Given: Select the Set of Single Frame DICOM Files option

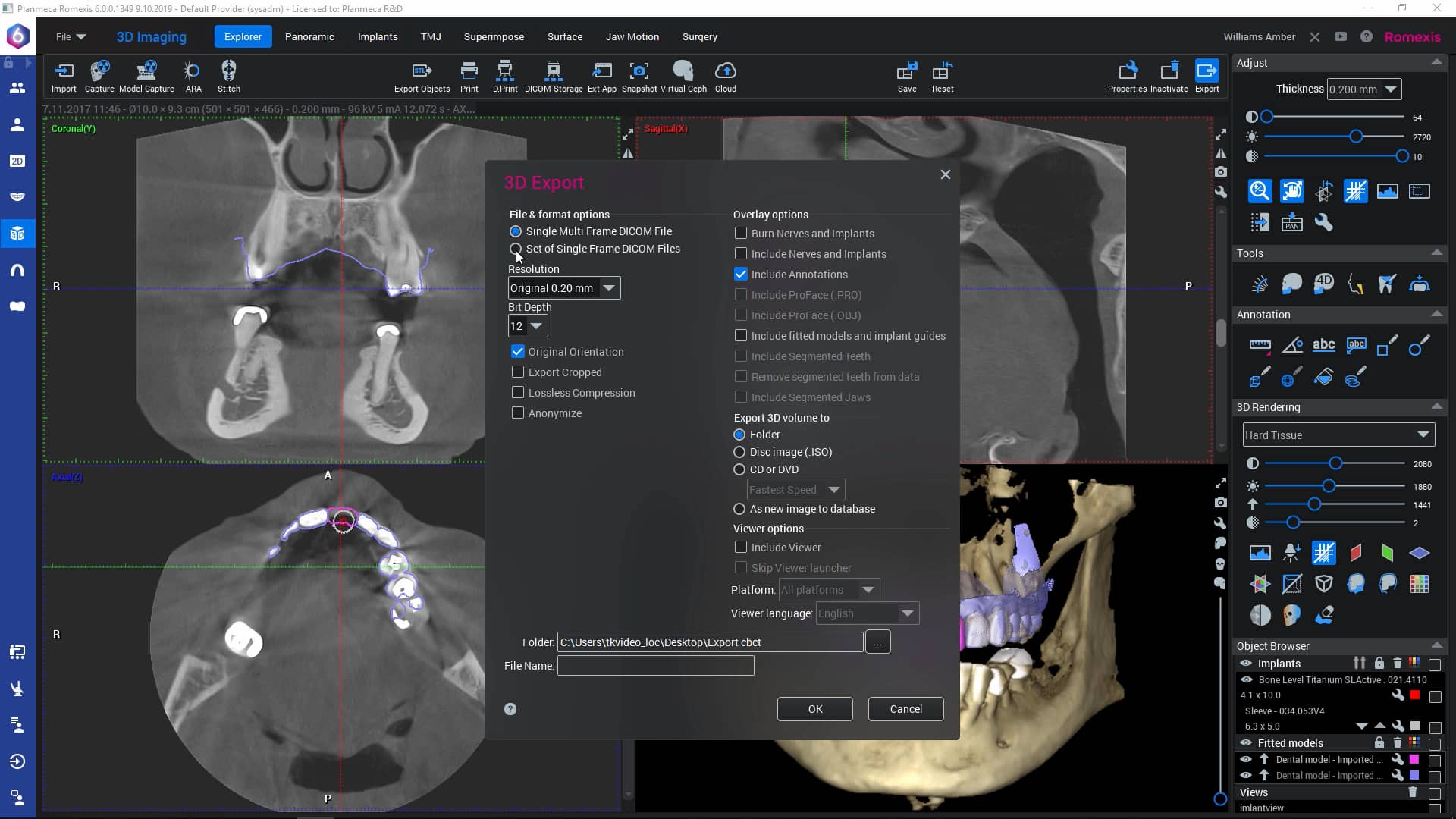Looking at the screenshot, I should pyautogui.click(x=516, y=249).
